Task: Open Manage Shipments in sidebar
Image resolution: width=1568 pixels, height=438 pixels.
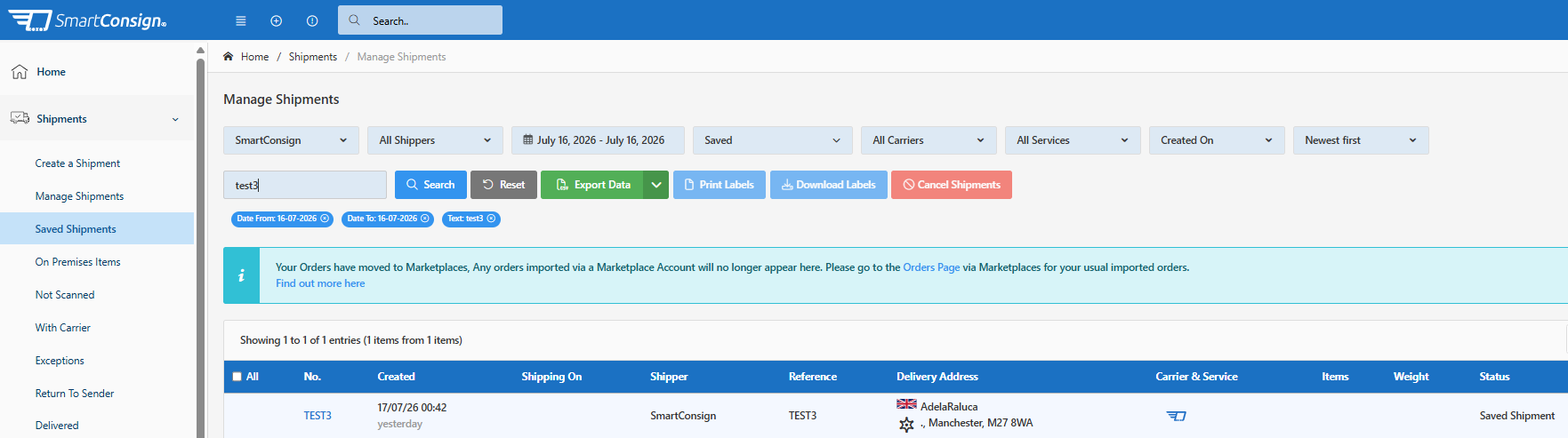Action: (x=79, y=196)
